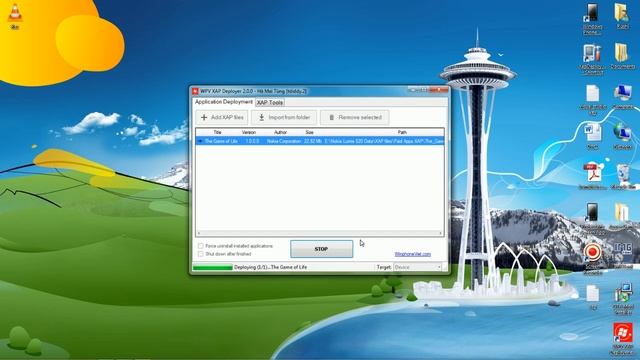This screenshot has width=640, height=360.
Task: Open the Target device dropdown
Action: click(x=417, y=267)
